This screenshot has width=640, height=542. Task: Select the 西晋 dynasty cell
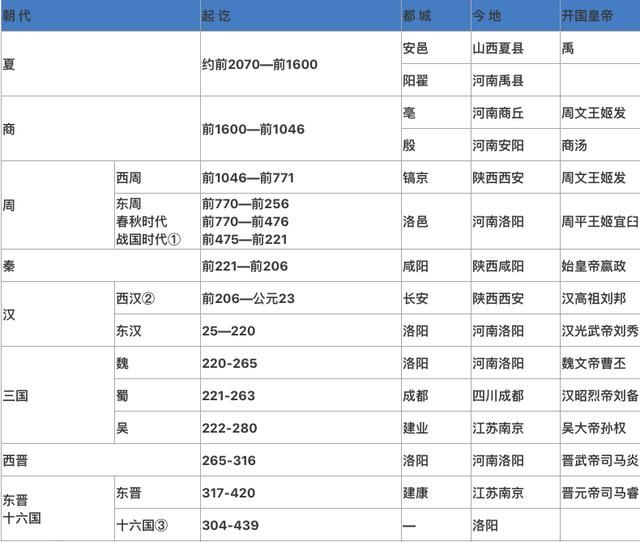(101, 460)
